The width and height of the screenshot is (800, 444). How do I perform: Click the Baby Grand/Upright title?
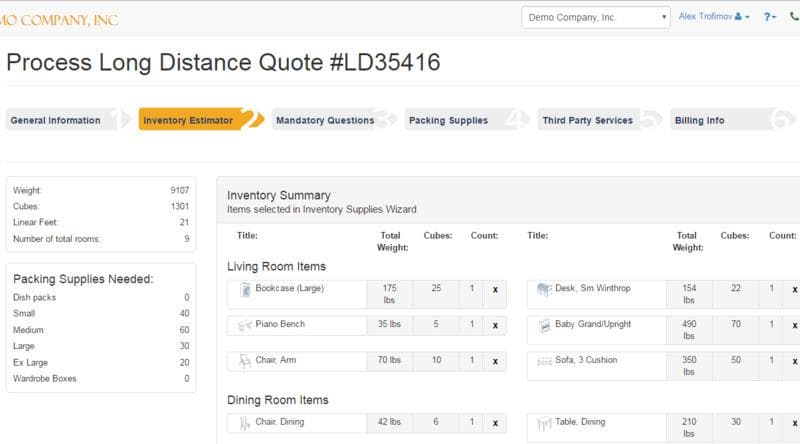point(593,324)
